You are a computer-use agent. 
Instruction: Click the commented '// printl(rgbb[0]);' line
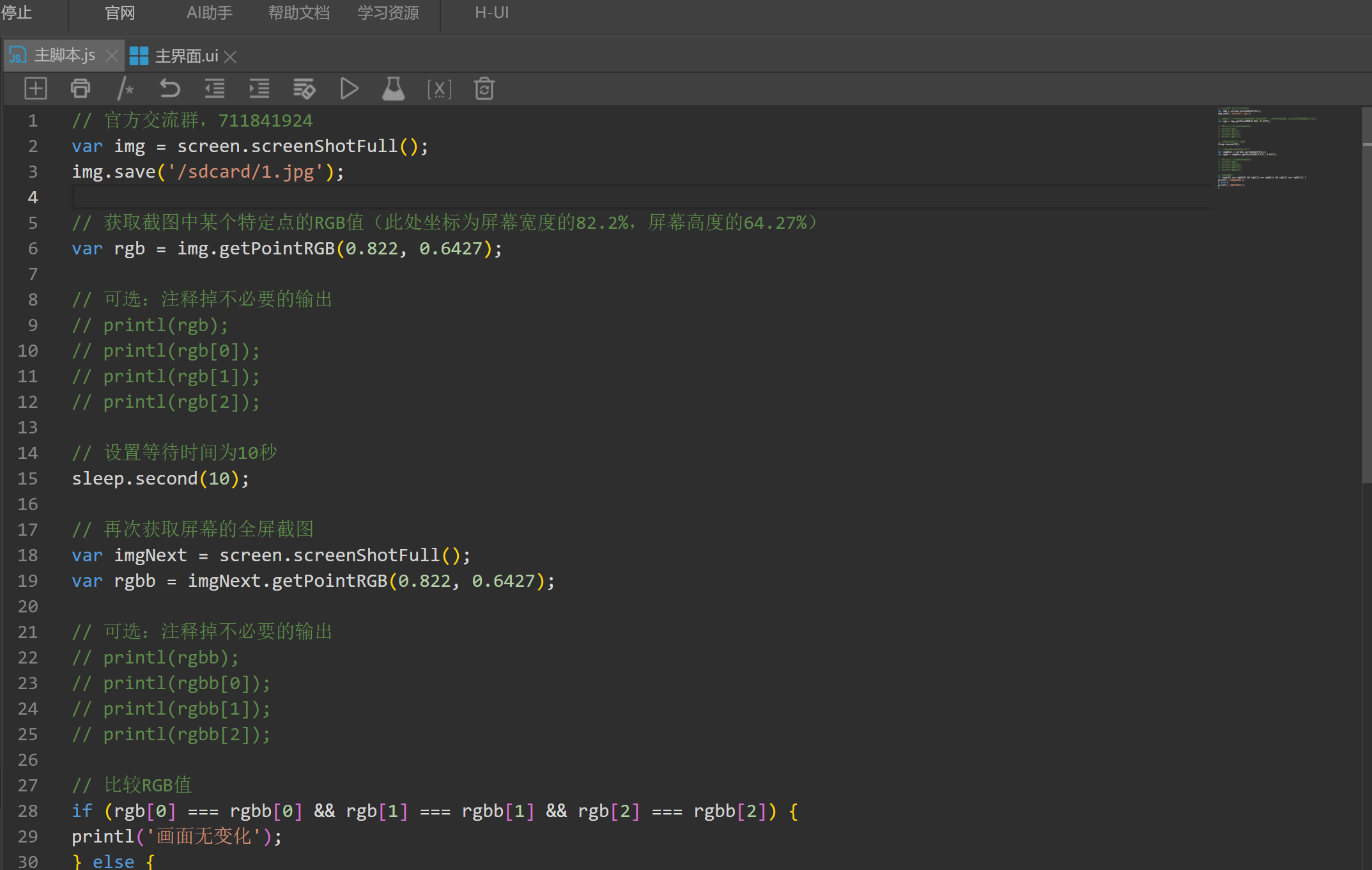point(171,683)
